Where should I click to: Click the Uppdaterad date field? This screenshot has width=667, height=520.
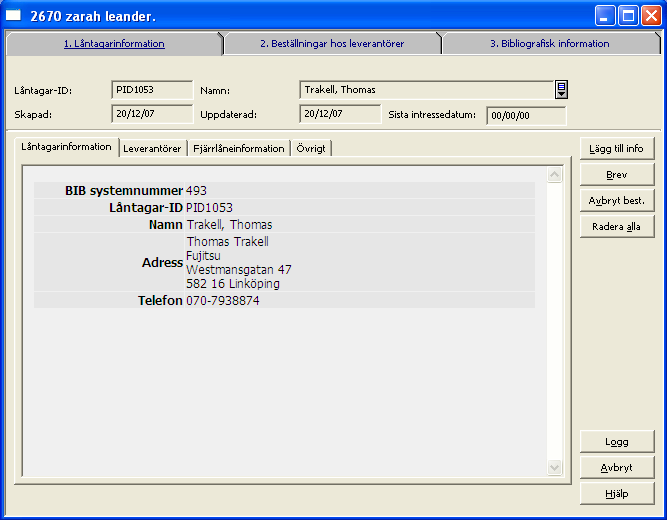tap(340, 114)
